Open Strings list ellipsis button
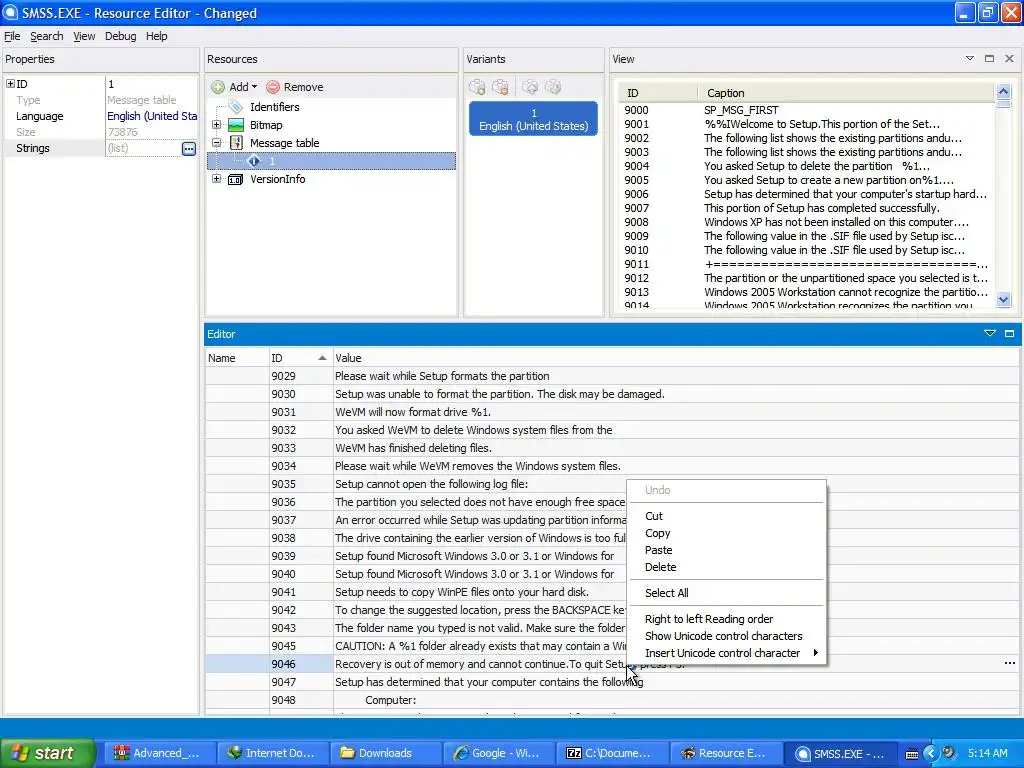1024x768 pixels. pyautogui.click(x=189, y=148)
